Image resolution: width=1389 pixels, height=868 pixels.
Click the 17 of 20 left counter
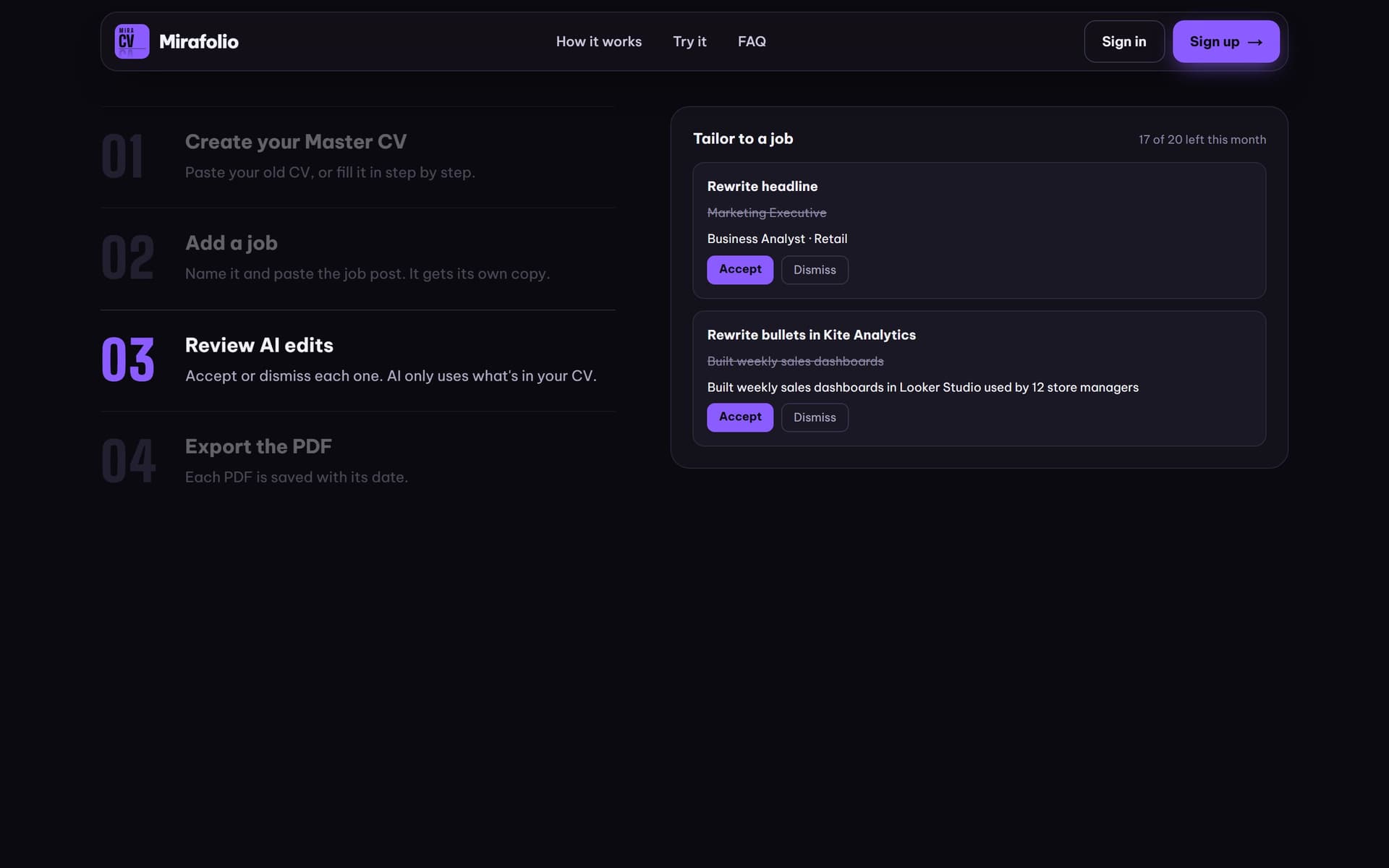click(x=1202, y=140)
